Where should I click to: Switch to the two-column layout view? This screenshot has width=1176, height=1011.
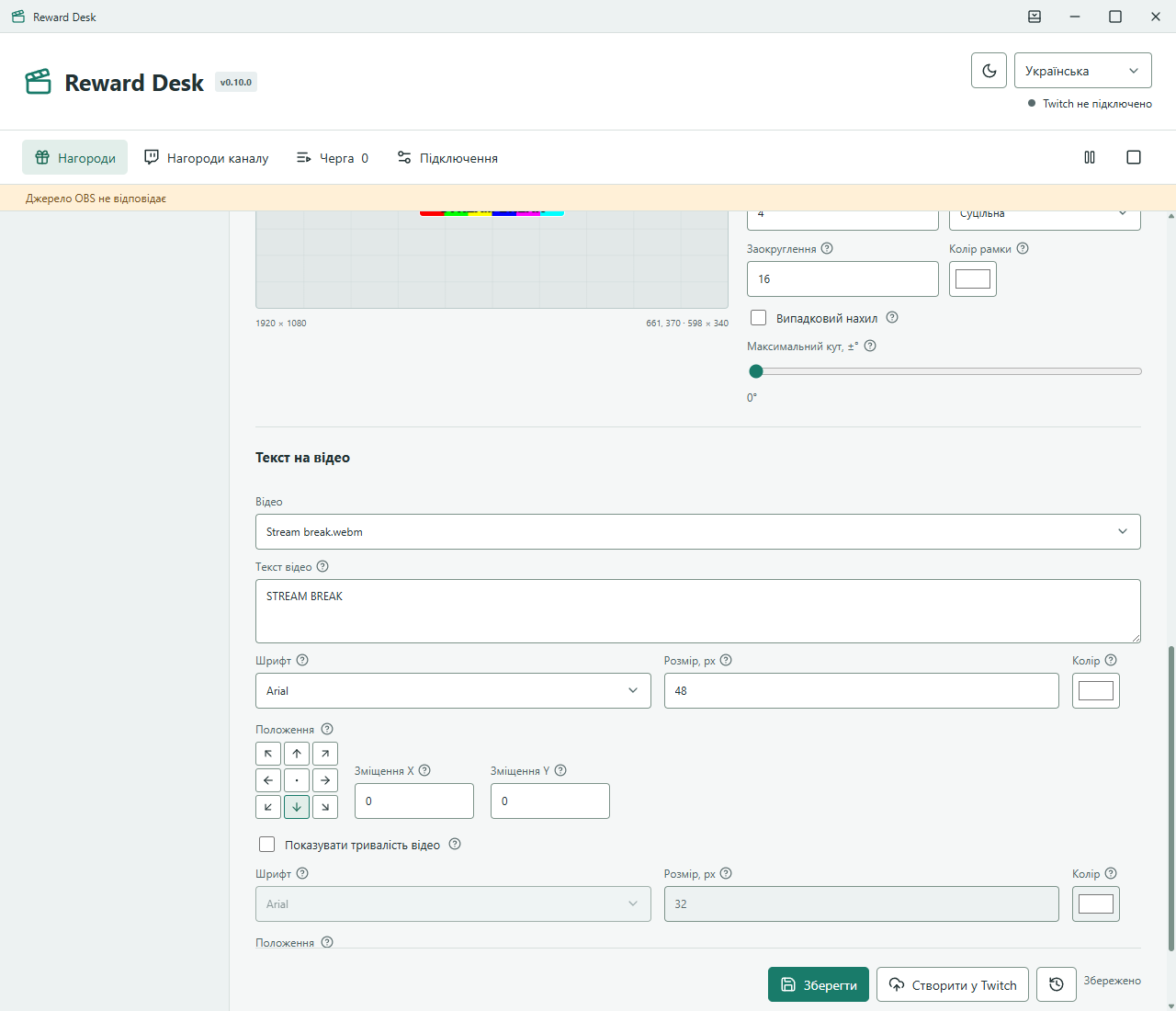pos(1090,157)
